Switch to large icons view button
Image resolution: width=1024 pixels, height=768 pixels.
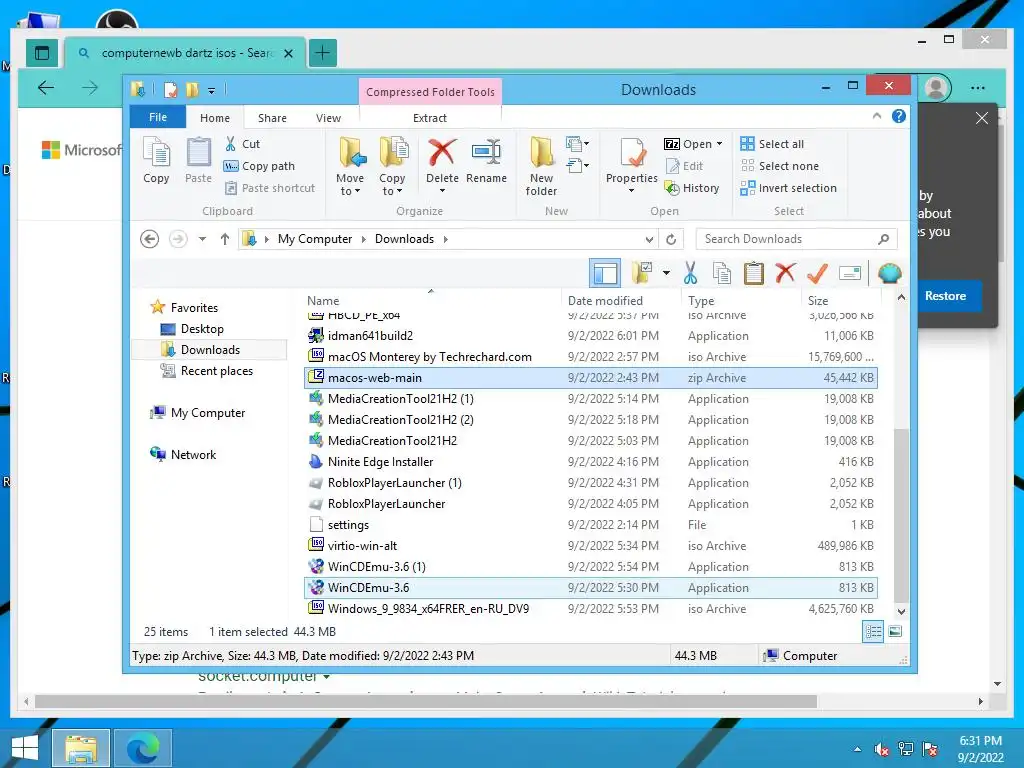point(895,632)
